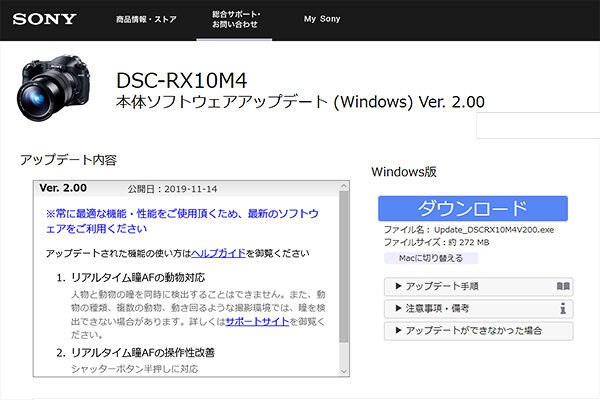Click the blue notice about latest software

(182, 221)
